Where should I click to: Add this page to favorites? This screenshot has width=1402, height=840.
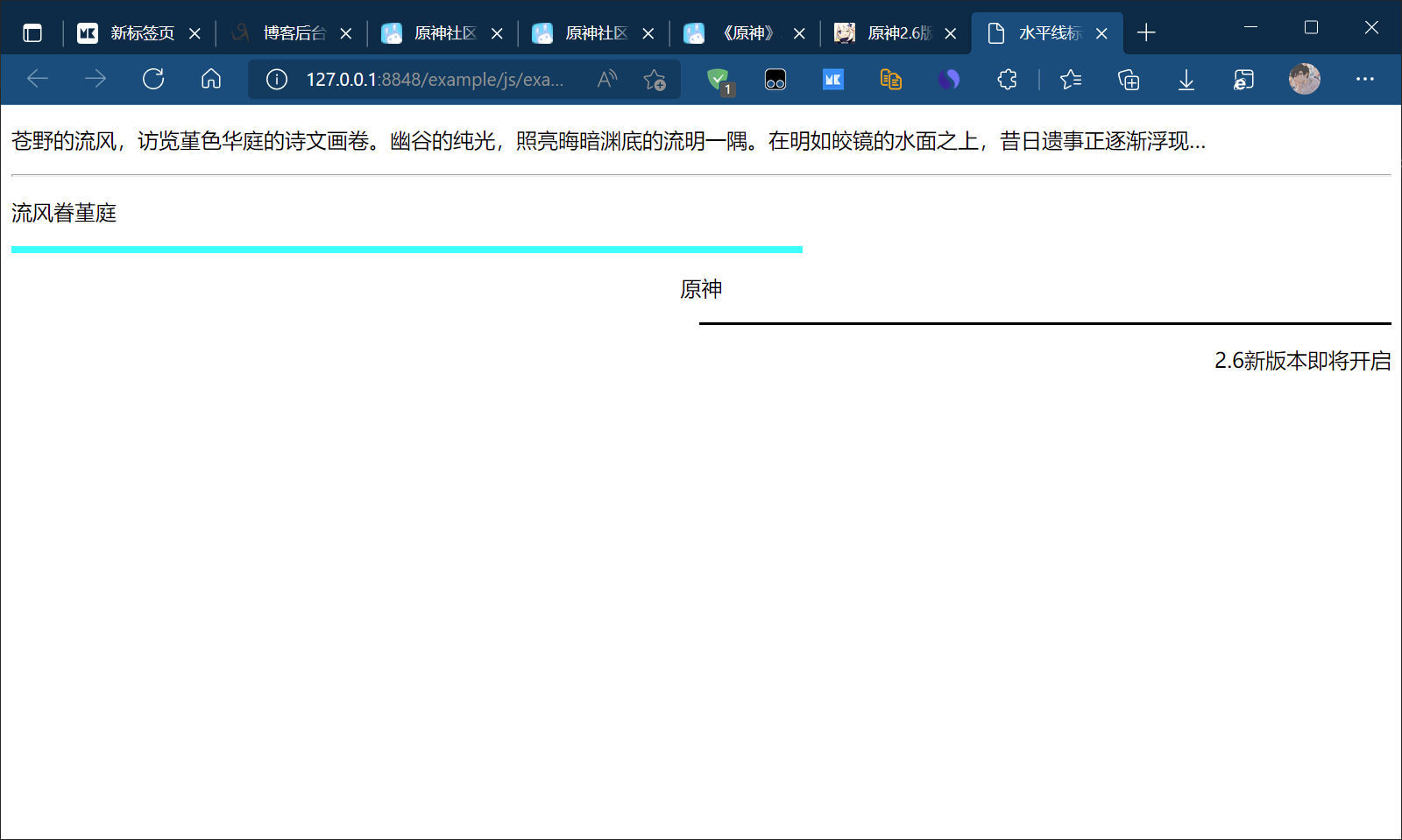coord(655,80)
